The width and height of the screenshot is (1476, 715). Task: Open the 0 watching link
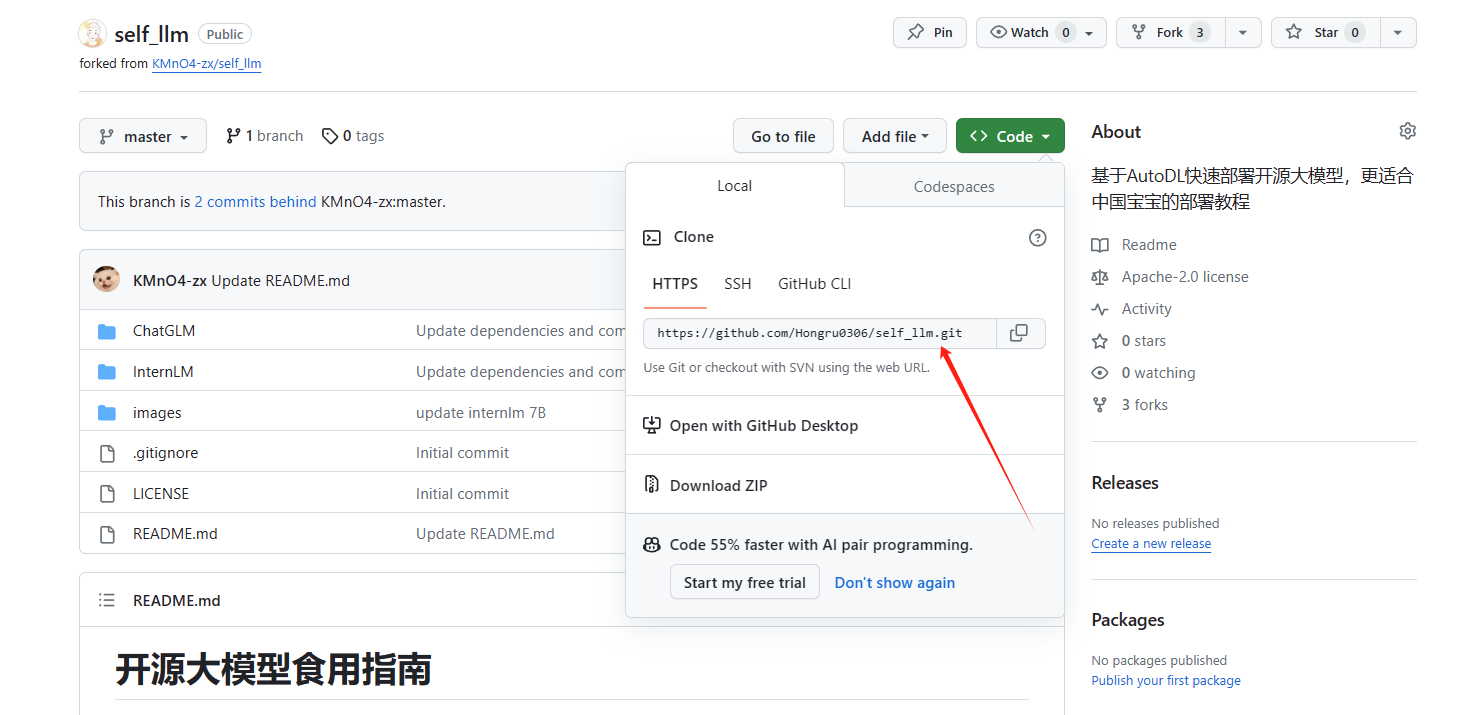tap(1159, 373)
